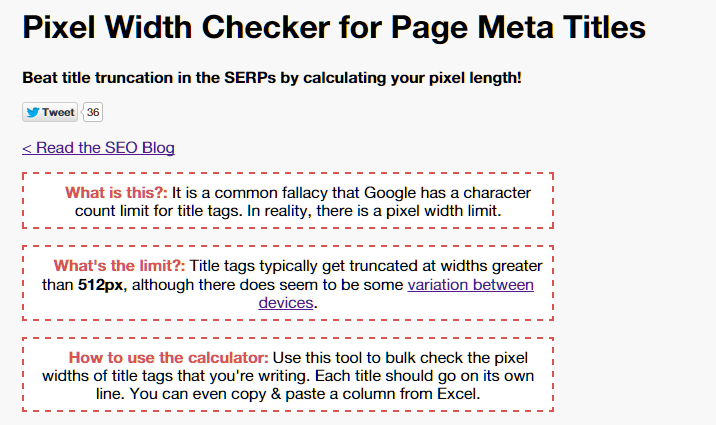Click the Tweet button
This screenshot has width=716, height=425.
pos(50,112)
